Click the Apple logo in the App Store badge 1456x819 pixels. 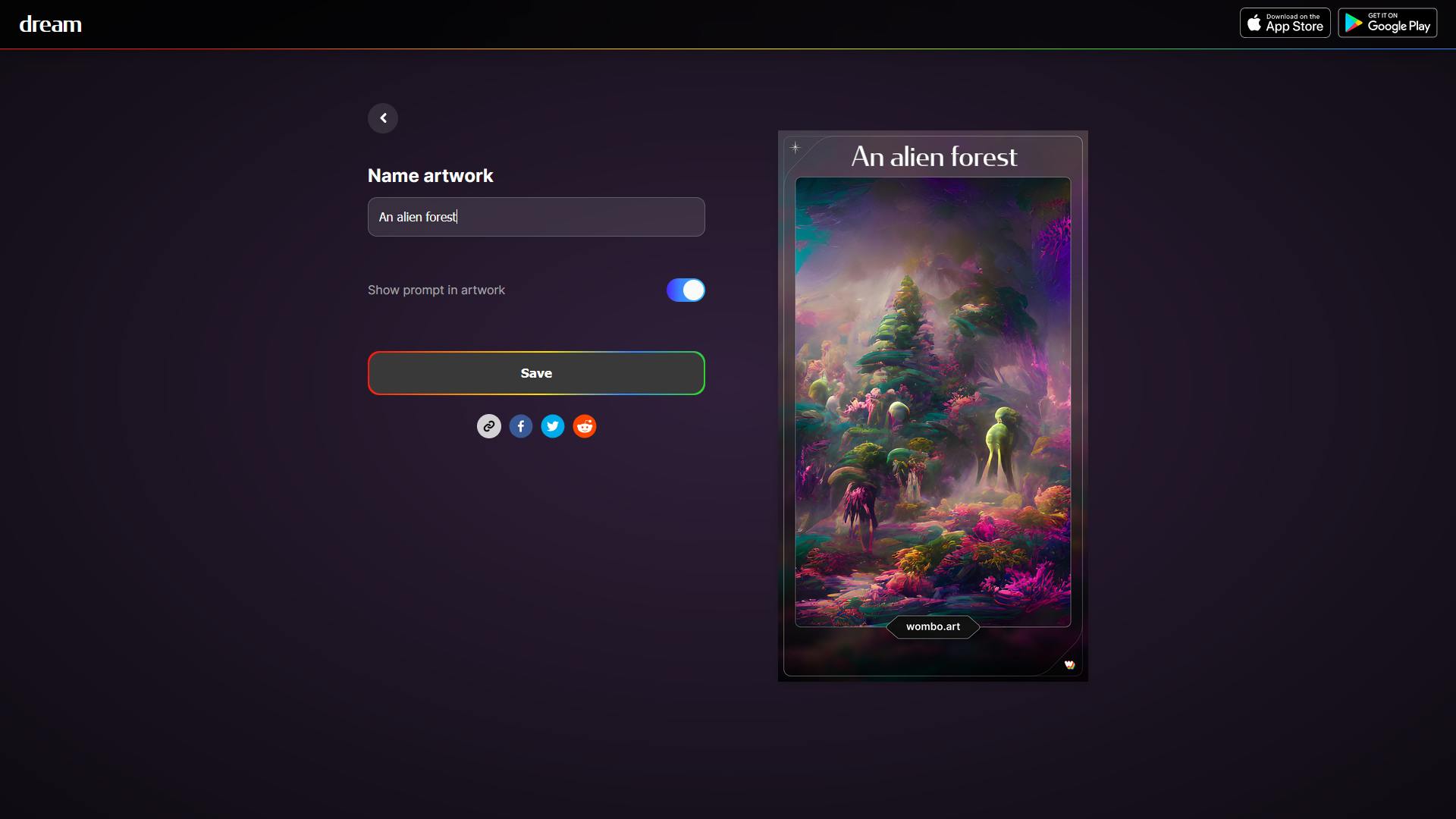click(x=1254, y=24)
